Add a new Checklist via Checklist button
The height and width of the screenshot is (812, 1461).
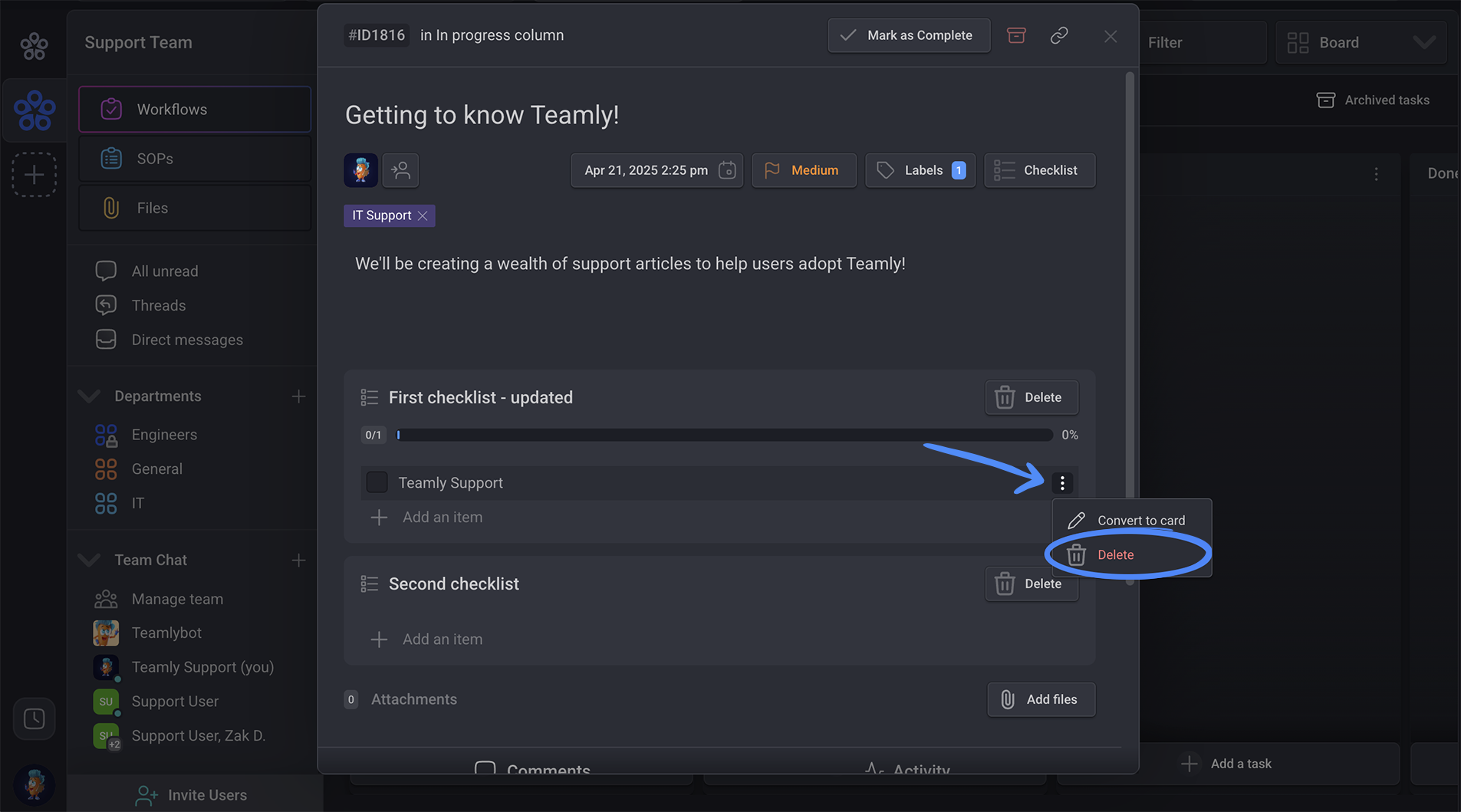click(x=1039, y=170)
